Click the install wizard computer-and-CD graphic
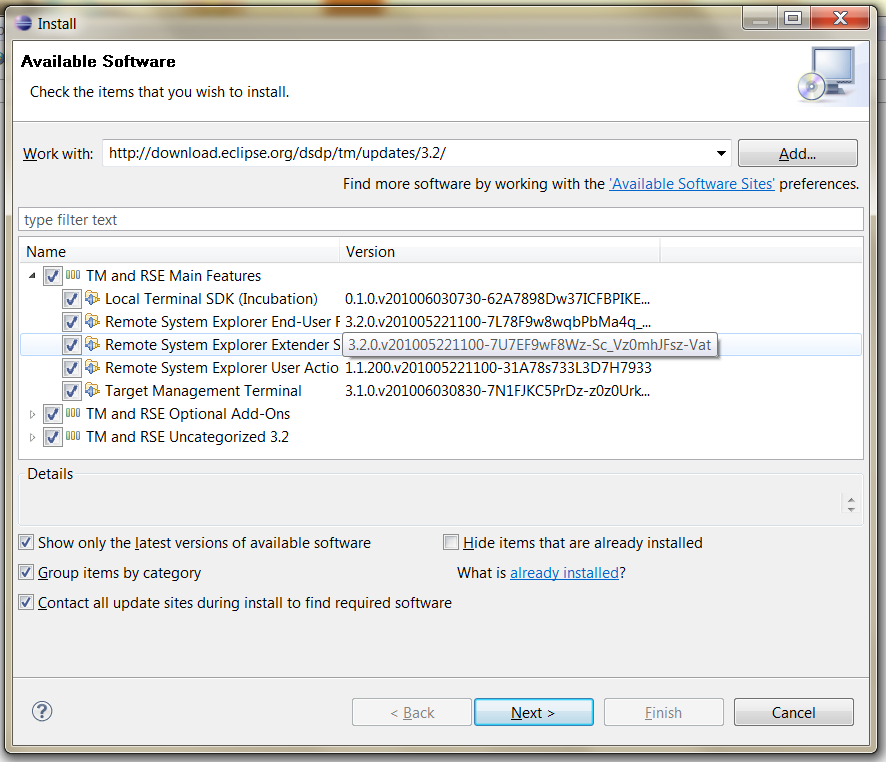This screenshot has height=762, width=886. point(827,75)
